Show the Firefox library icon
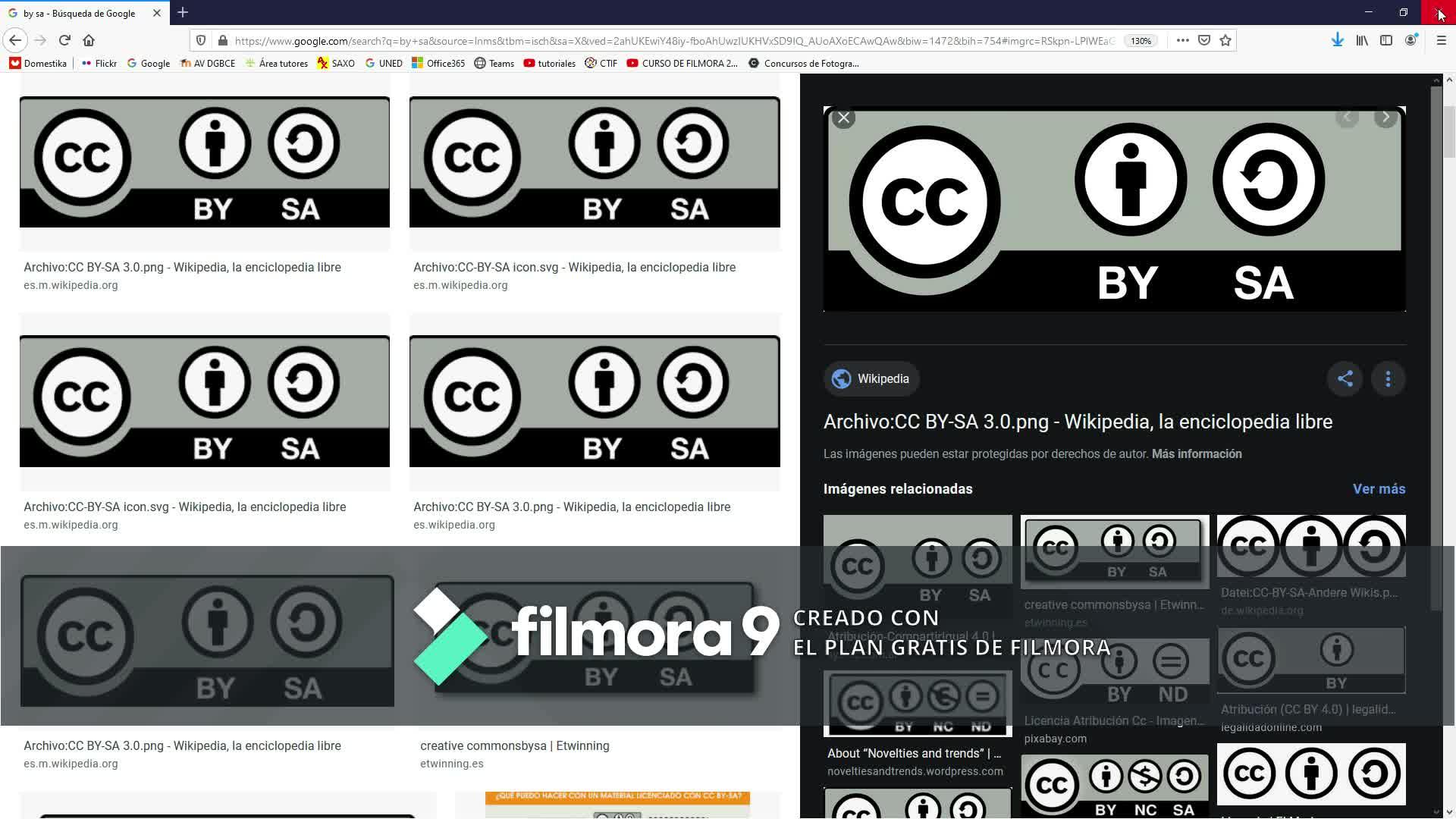Image resolution: width=1456 pixels, height=819 pixels. coord(1362,40)
